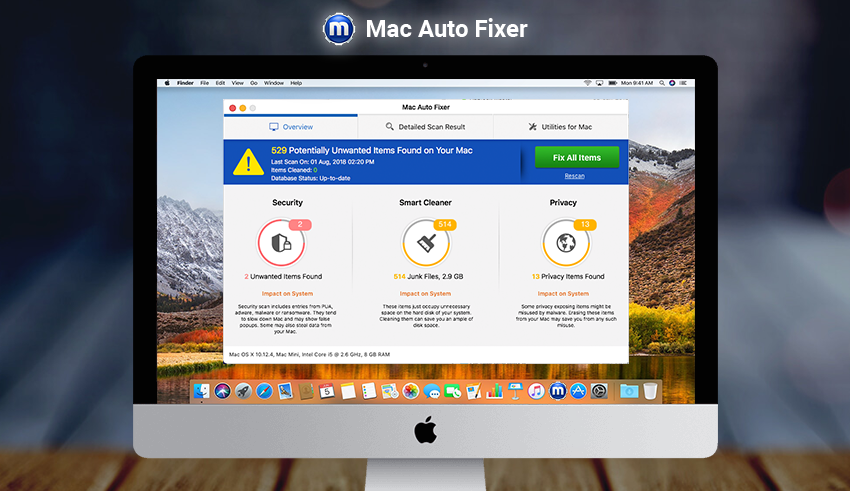This screenshot has height=491, width=850.
Task: Click Mac Auto Fixer icon in dock
Action: [x=557, y=391]
